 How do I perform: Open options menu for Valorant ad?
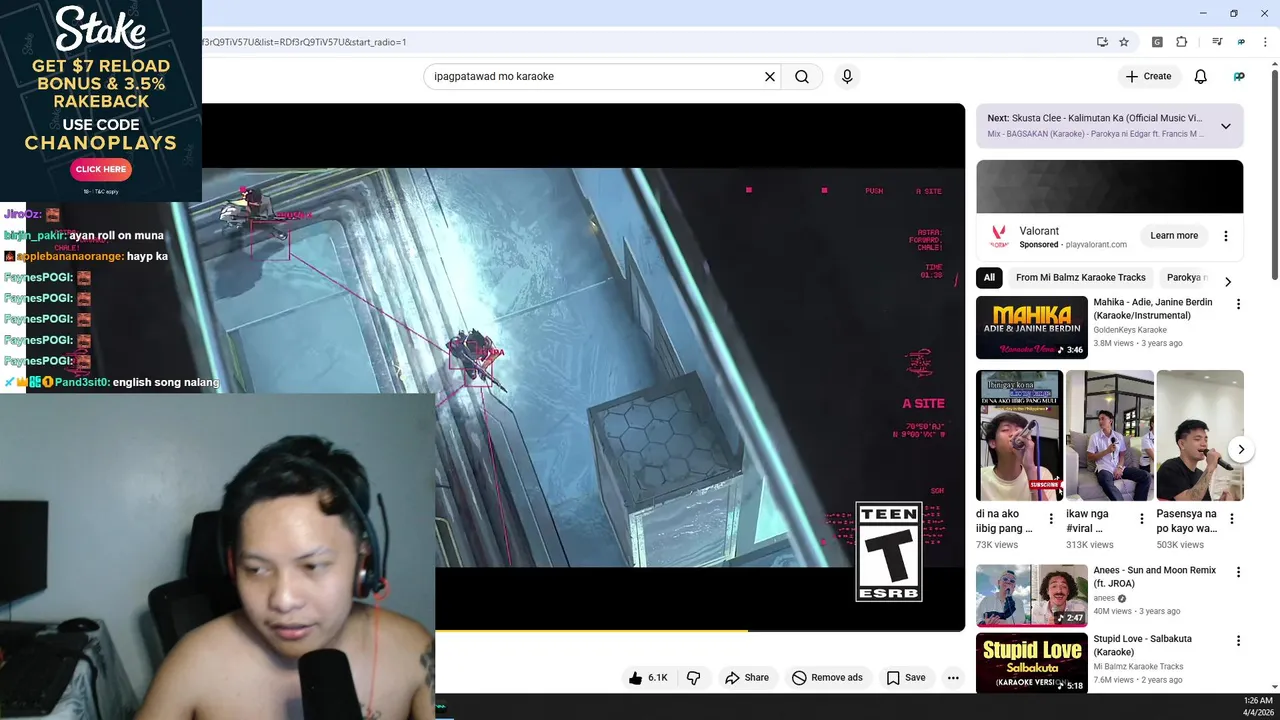(1226, 236)
